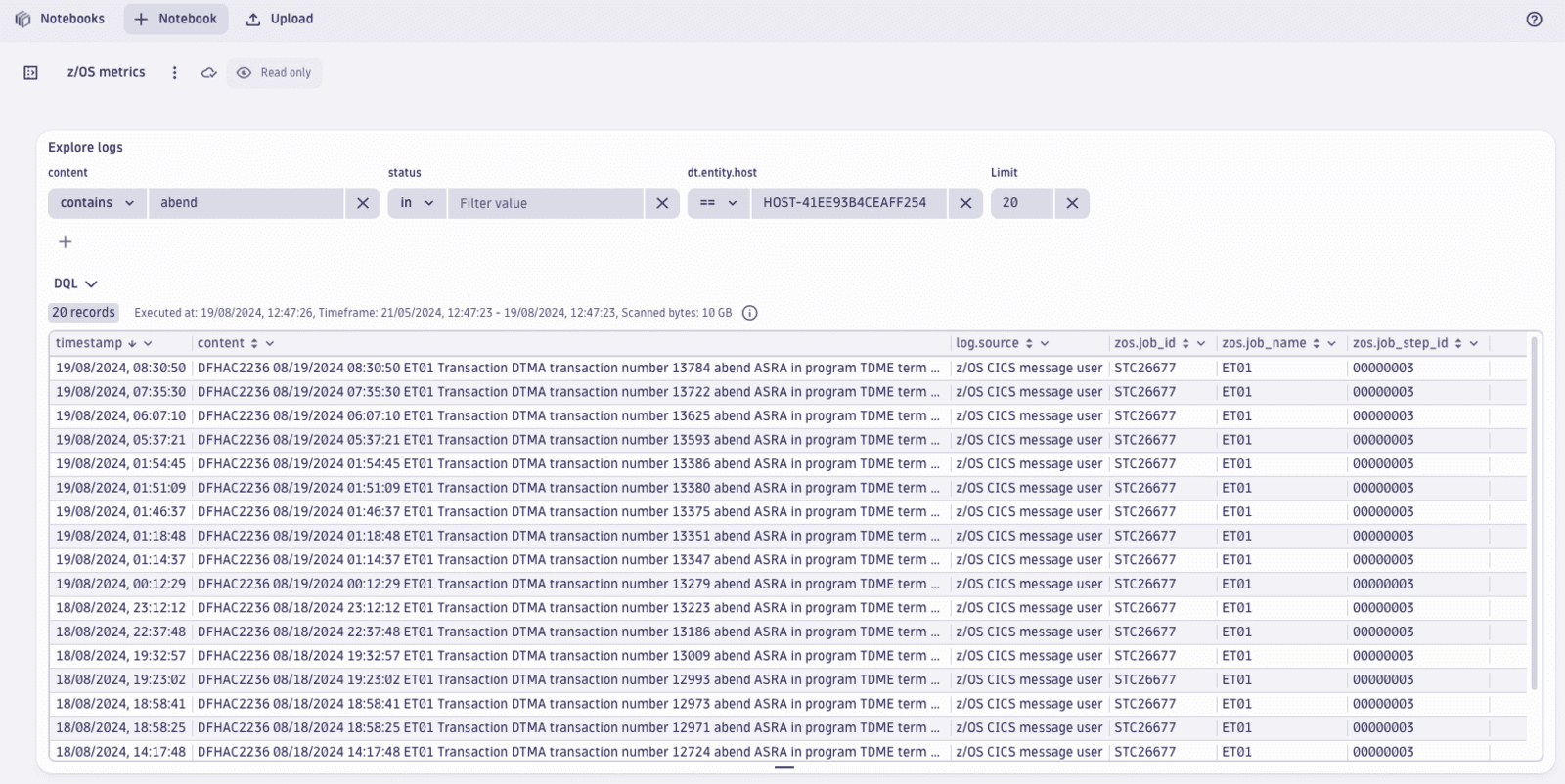Viewport: 1565px width, 784px height.
Task: Click the Explore logs section heading
Action: click(x=85, y=147)
